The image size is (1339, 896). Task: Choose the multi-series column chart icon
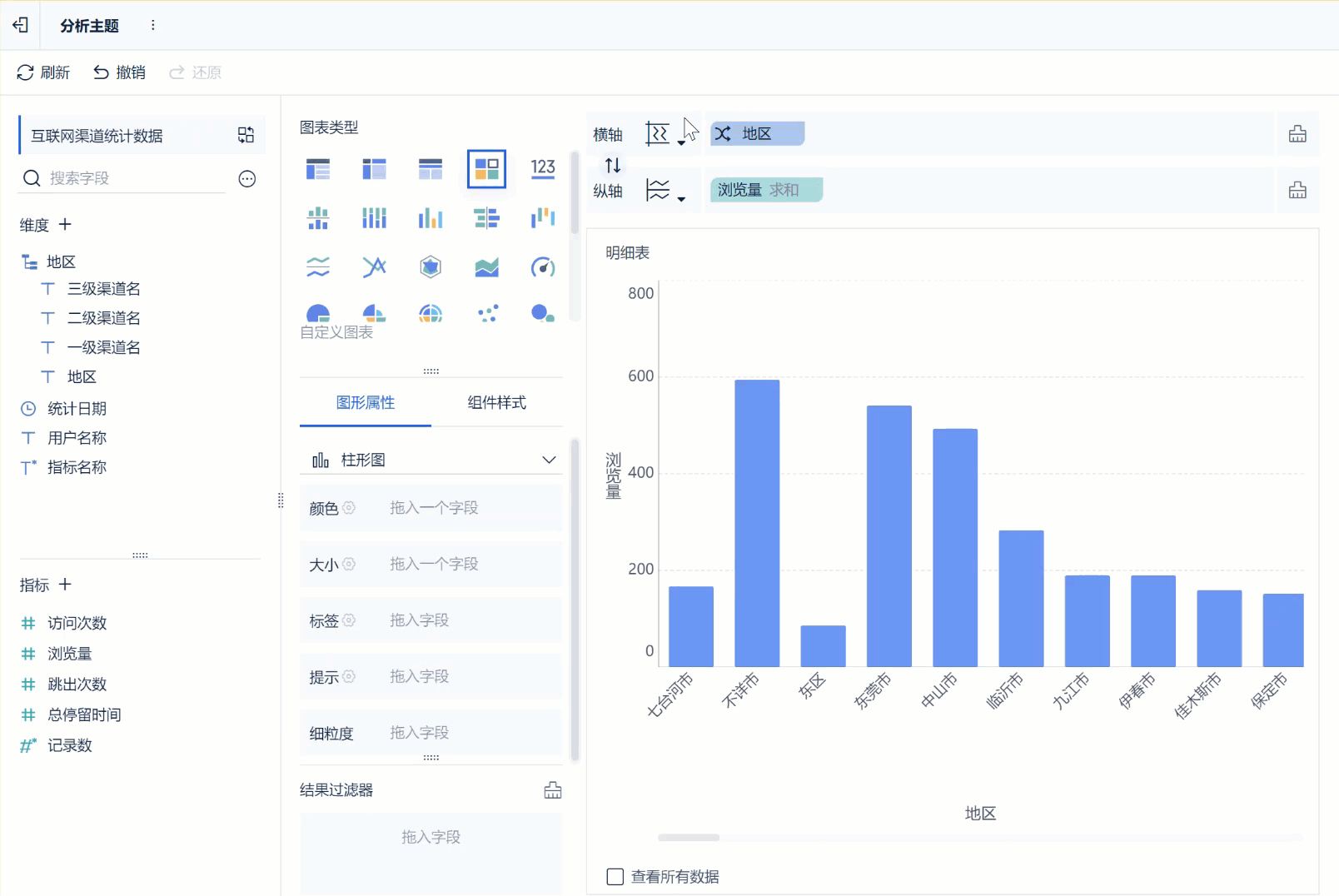pyautogui.click(x=431, y=218)
